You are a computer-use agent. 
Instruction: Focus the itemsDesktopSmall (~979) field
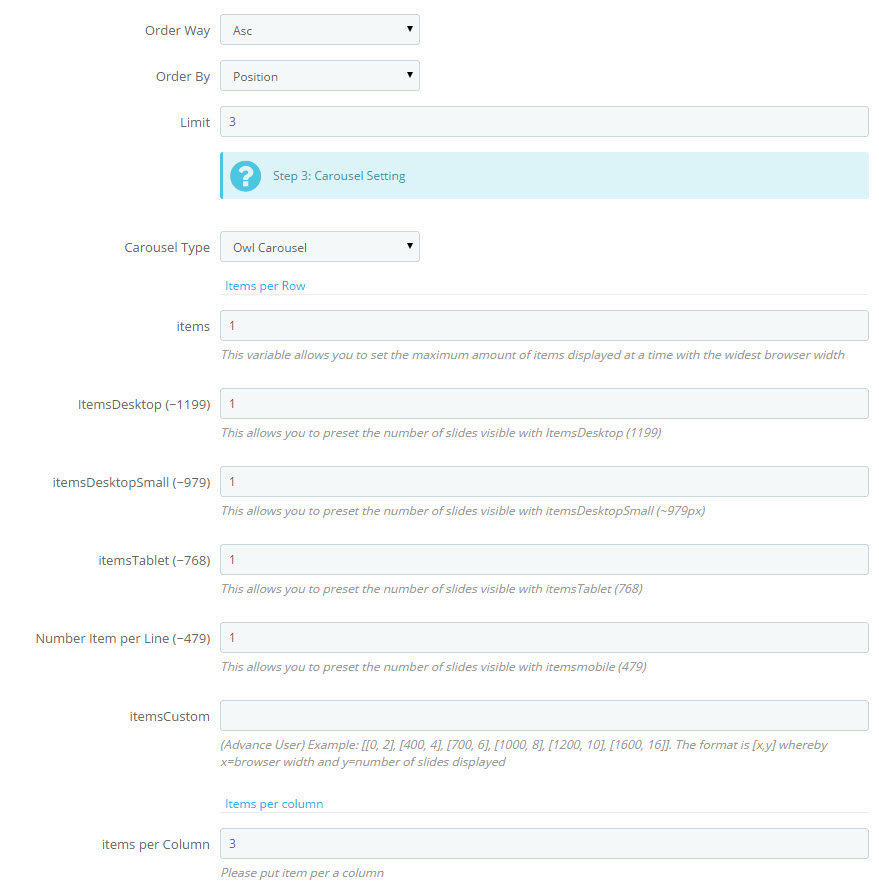click(544, 482)
